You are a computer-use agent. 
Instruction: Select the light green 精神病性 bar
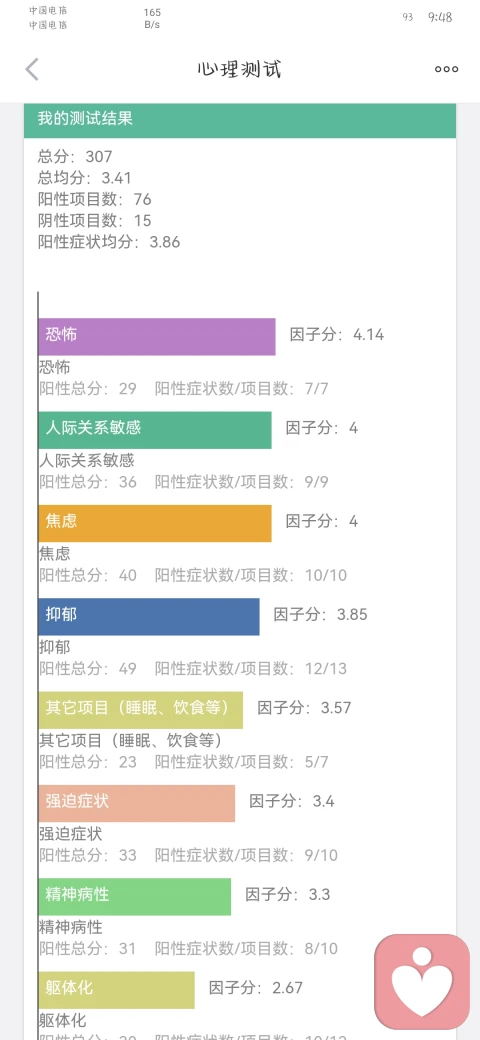[135, 897]
